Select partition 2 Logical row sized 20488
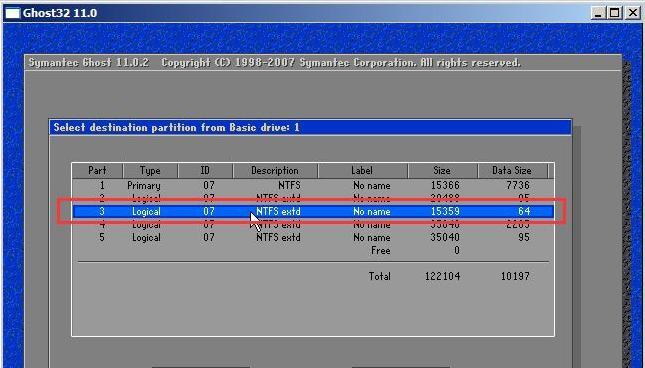 pyautogui.click(x=313, y=198)
